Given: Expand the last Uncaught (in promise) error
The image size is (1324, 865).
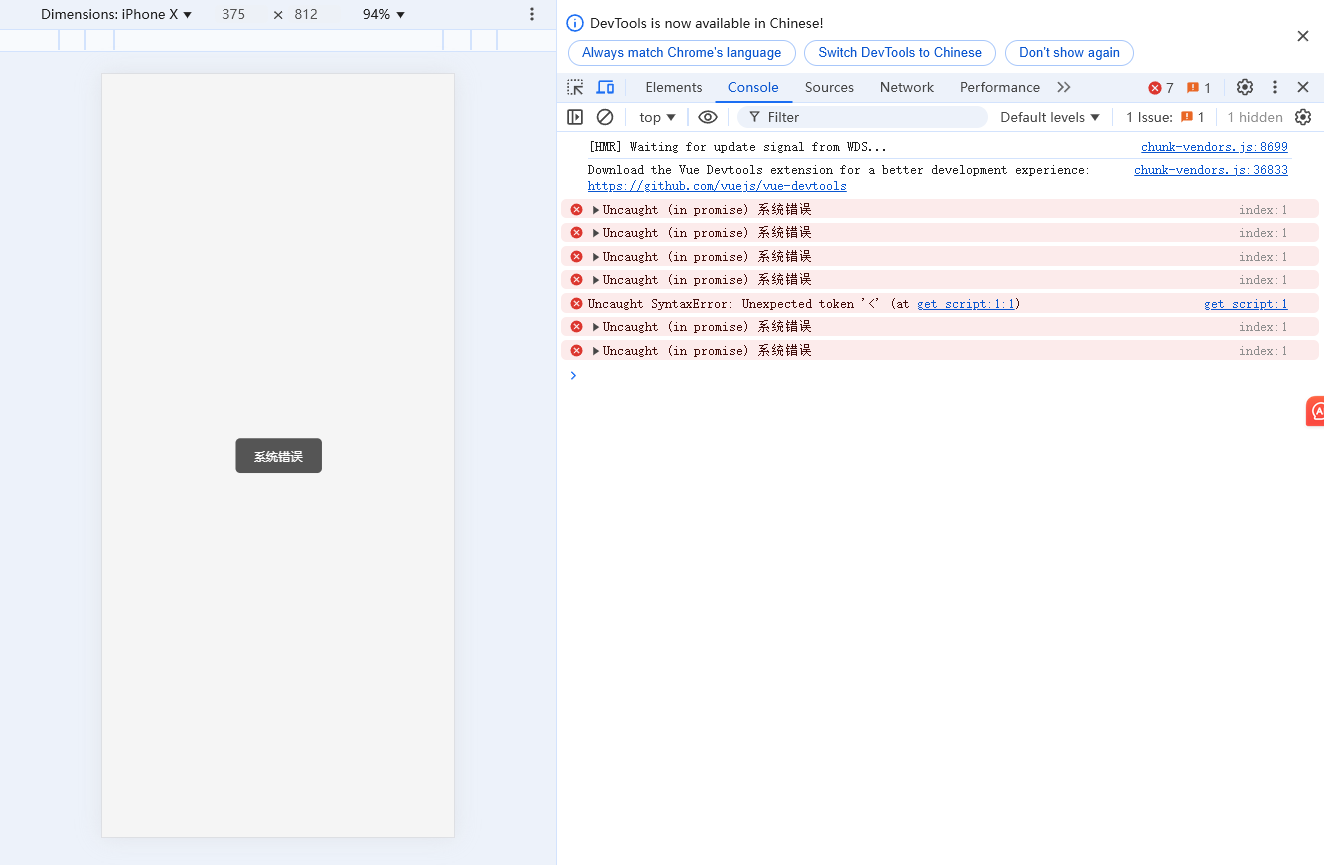Looking at the screenshot, I should point(596,351).
